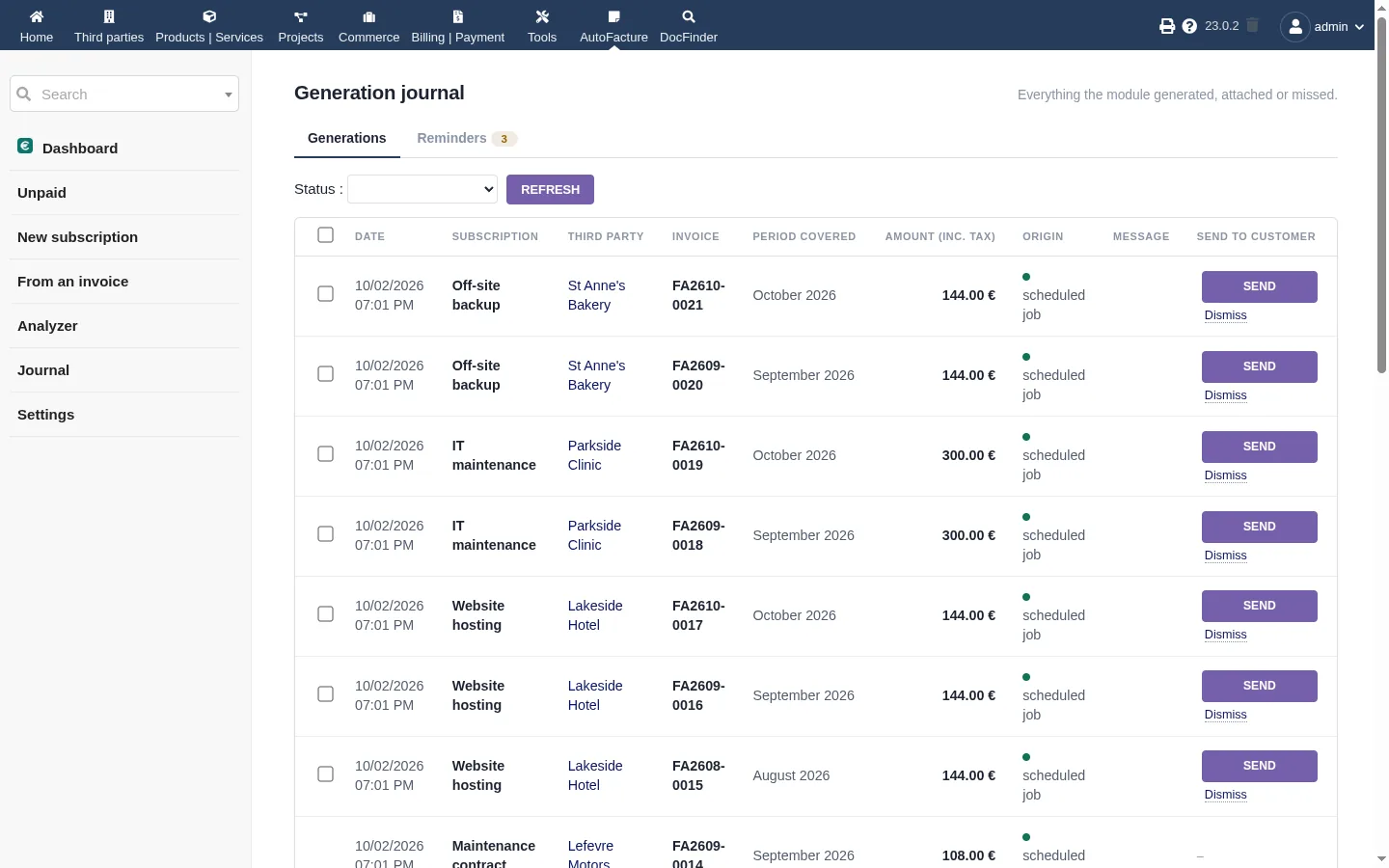The image size is (1389, 868).
Task: Focus the sidebar Search input field
Action: click(124, 94)
